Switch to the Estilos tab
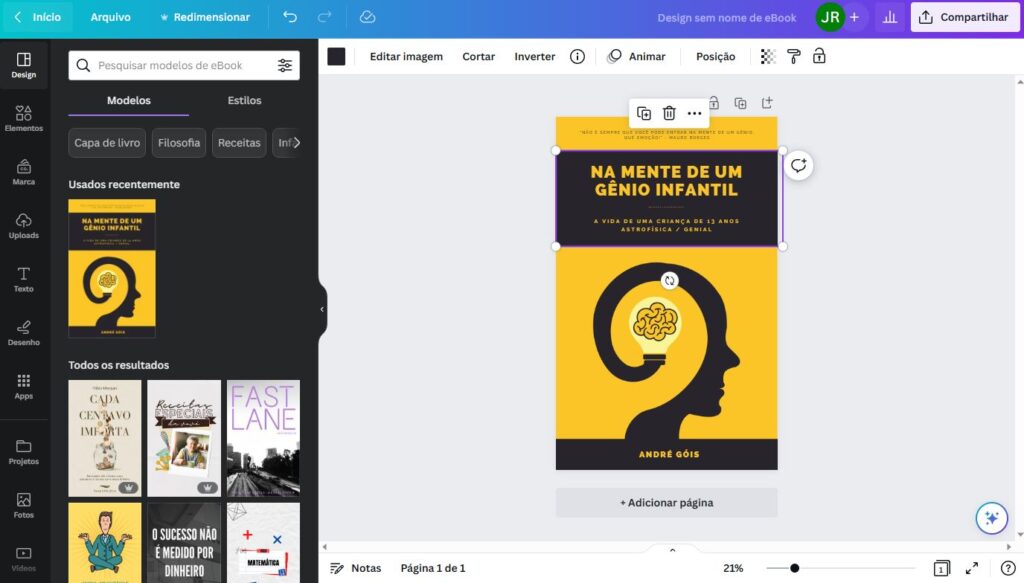 pos(244,100)
